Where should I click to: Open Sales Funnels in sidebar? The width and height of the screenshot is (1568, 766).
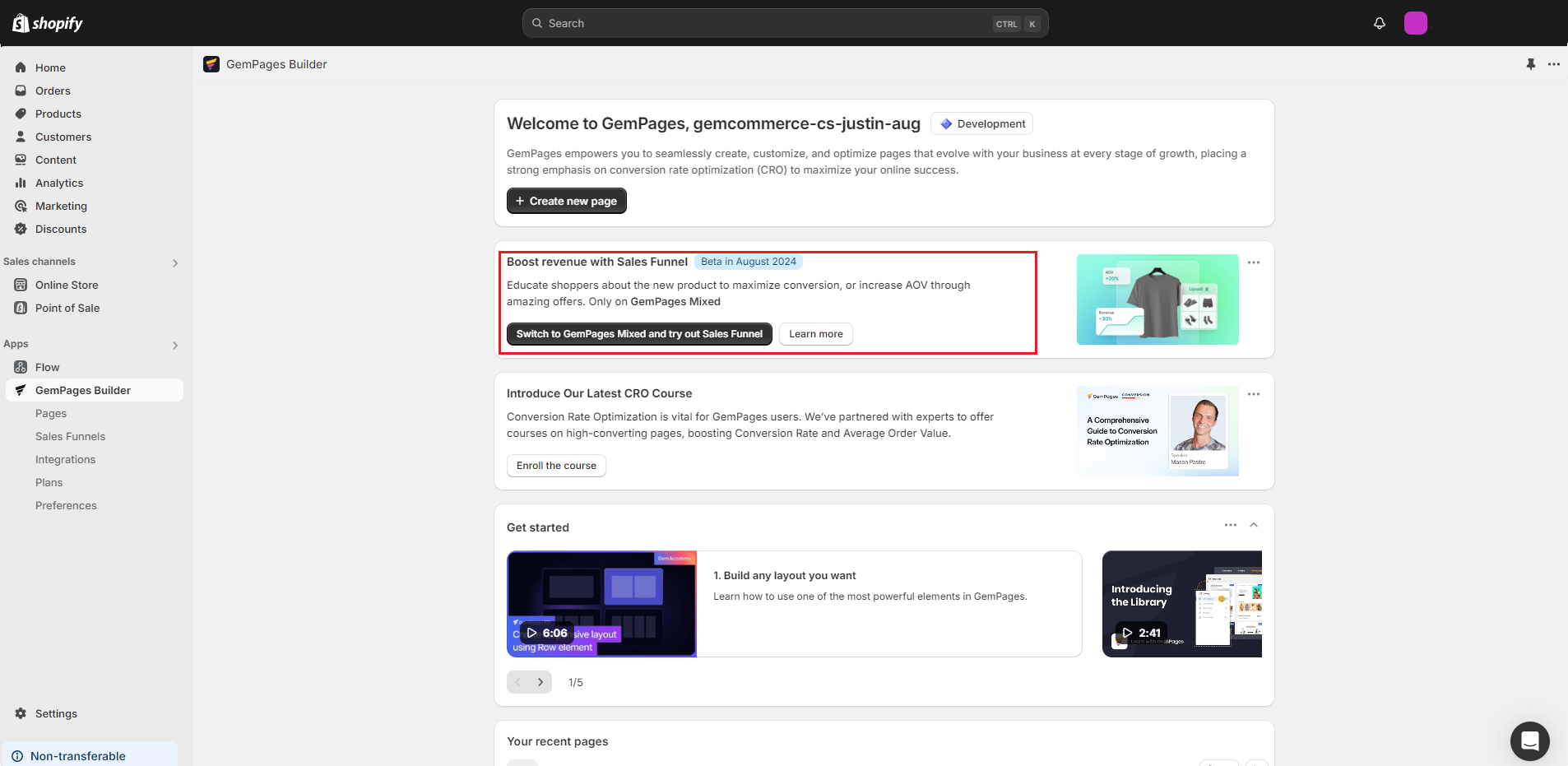[x=70, y=436]
